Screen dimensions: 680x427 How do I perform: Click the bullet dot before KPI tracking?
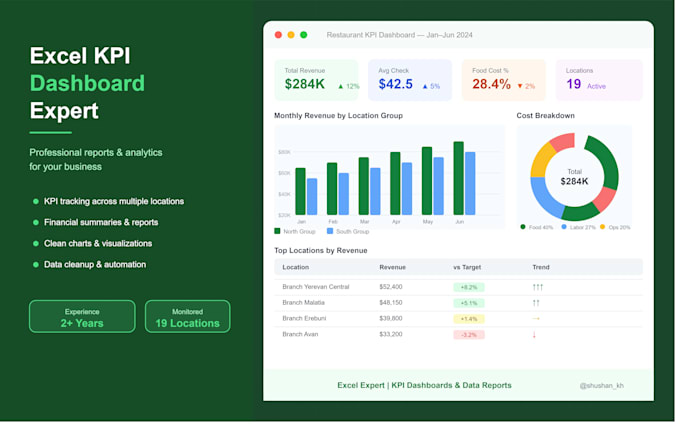(36, 202)
